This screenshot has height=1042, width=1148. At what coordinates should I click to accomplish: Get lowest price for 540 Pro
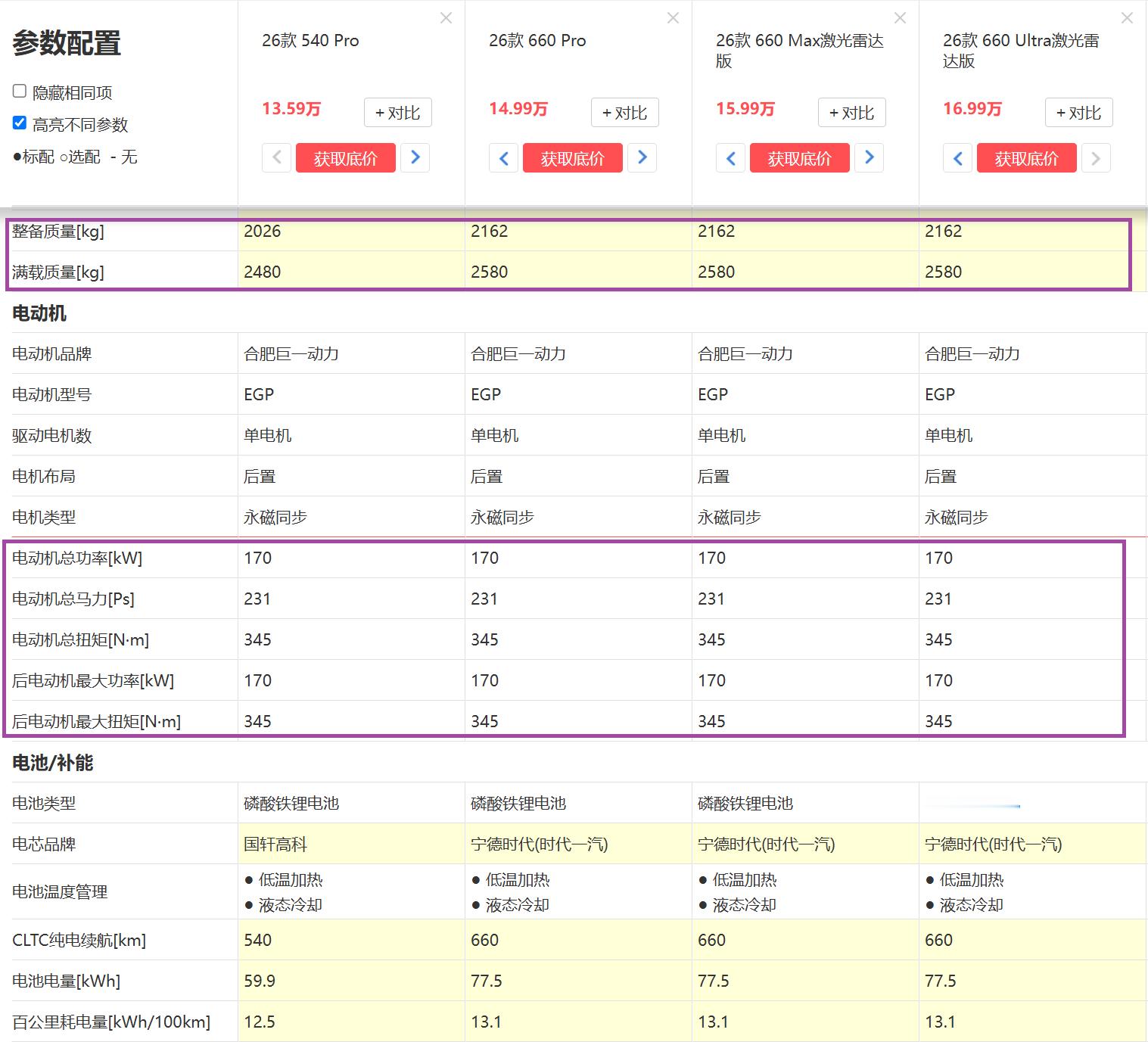tap(346, 158)
